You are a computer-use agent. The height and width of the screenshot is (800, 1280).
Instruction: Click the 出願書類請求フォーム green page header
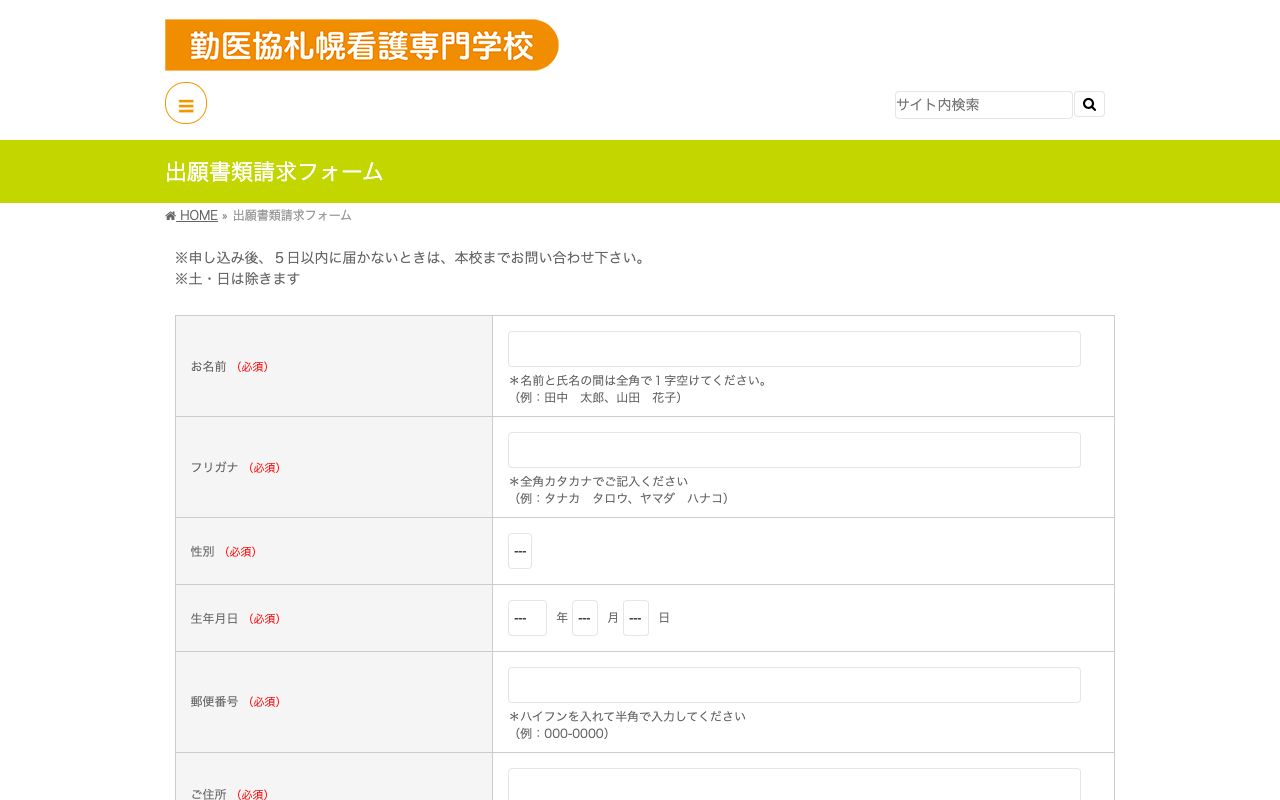[274, 172]
